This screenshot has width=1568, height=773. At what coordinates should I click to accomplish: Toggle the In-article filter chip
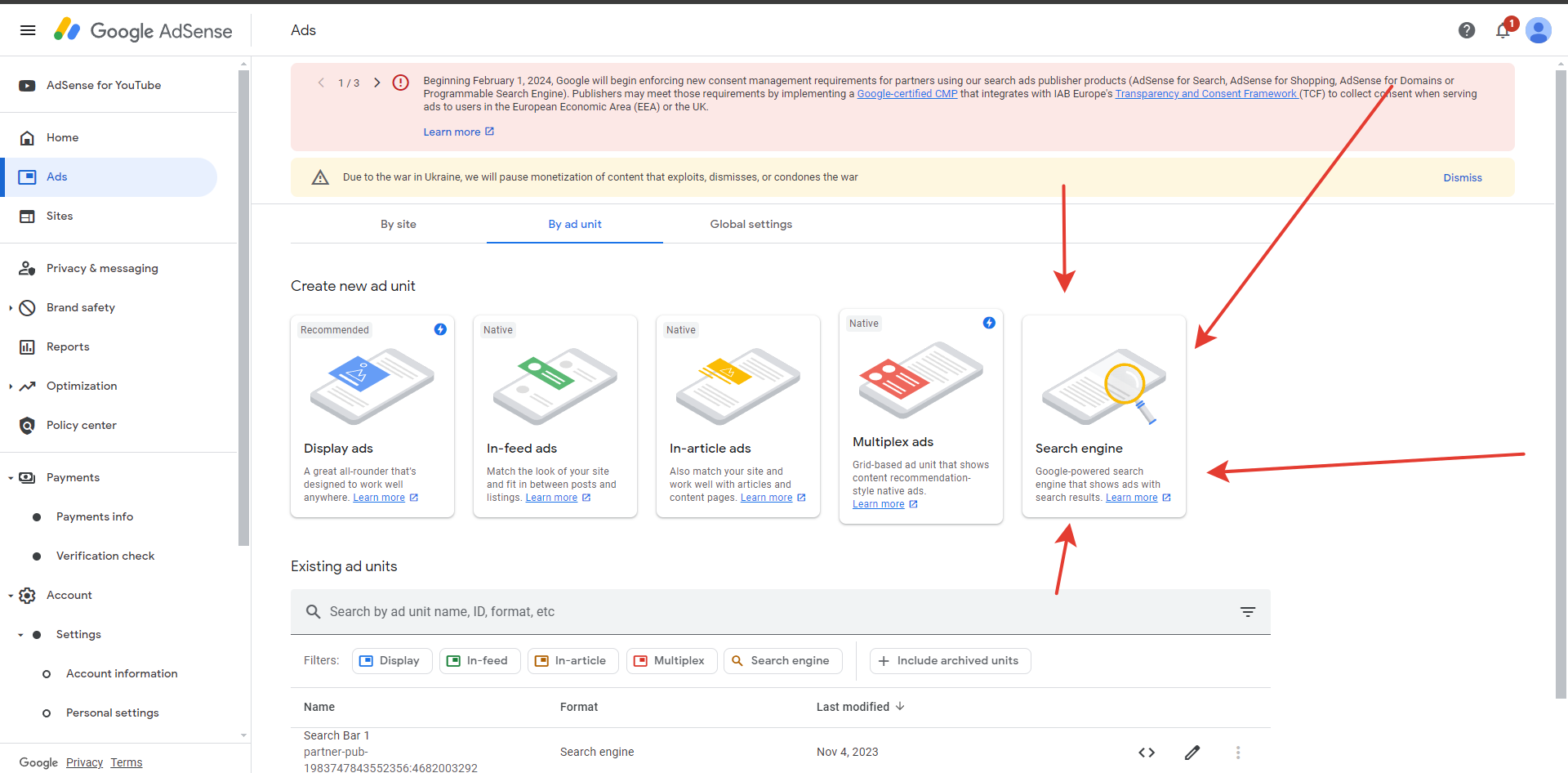573,660
